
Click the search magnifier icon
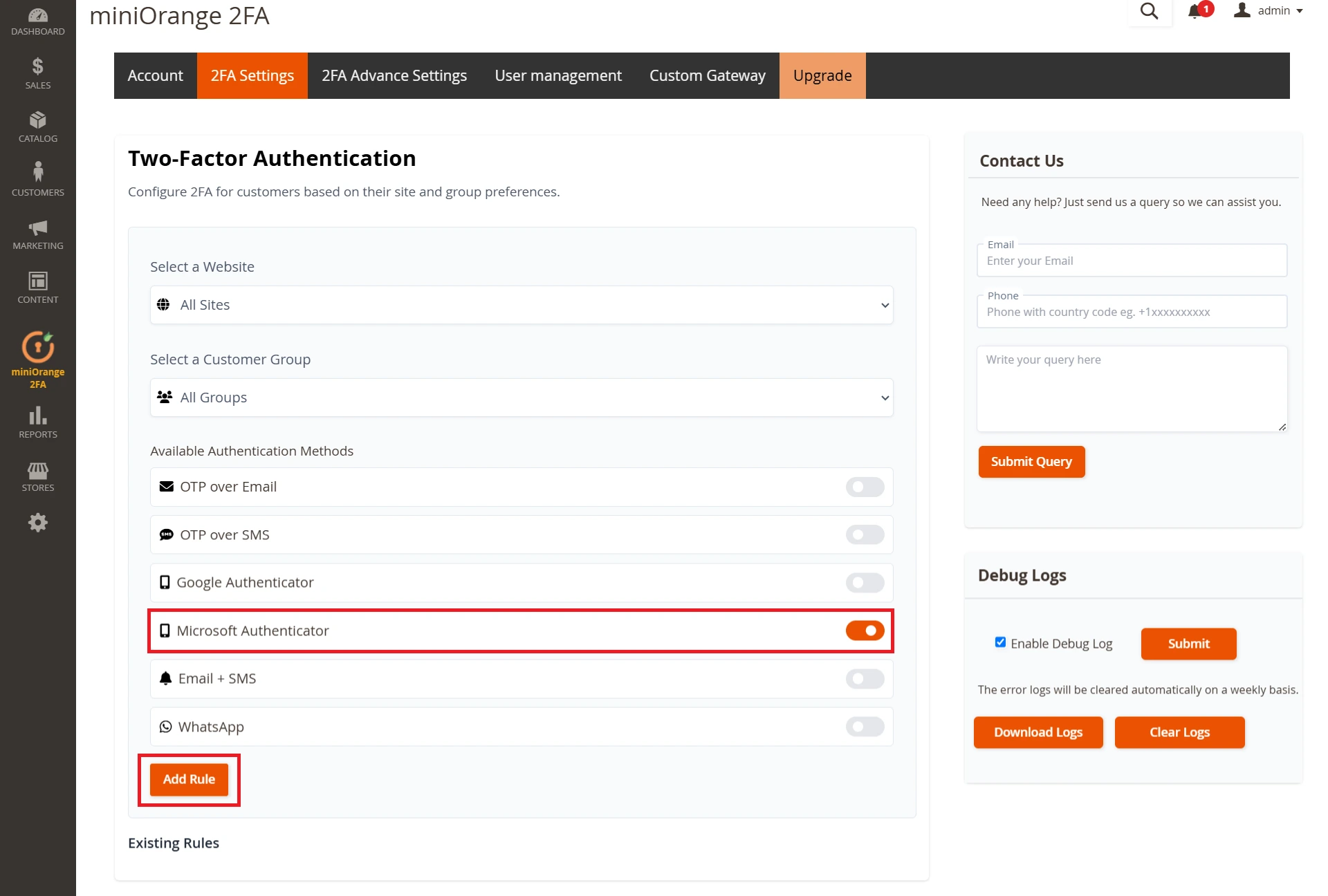tap(1149, 11)
